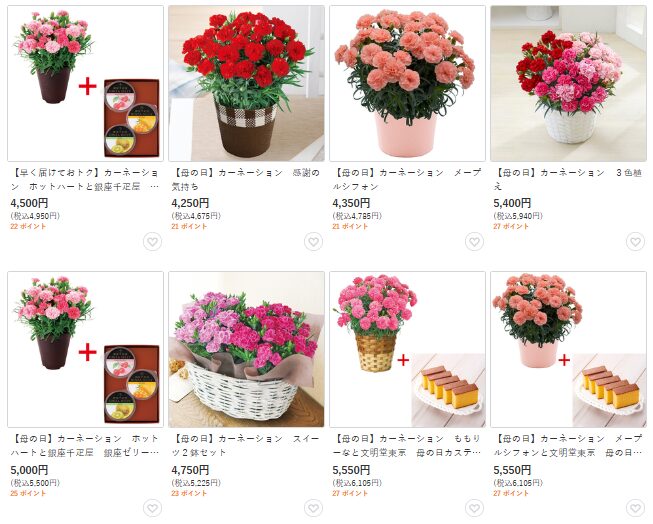Image resolution: width=653 pixels, height=524 pixels.
Task: Open the 早く届けておトク carnation set image
Action: point(85,83)
